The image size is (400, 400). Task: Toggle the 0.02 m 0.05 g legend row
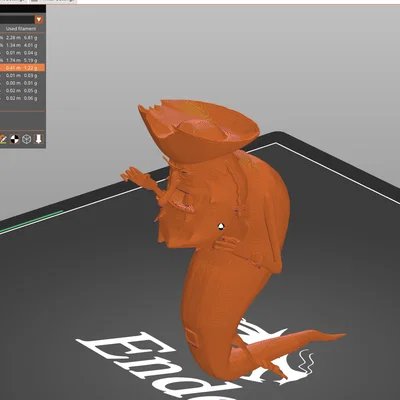(22, 91)
